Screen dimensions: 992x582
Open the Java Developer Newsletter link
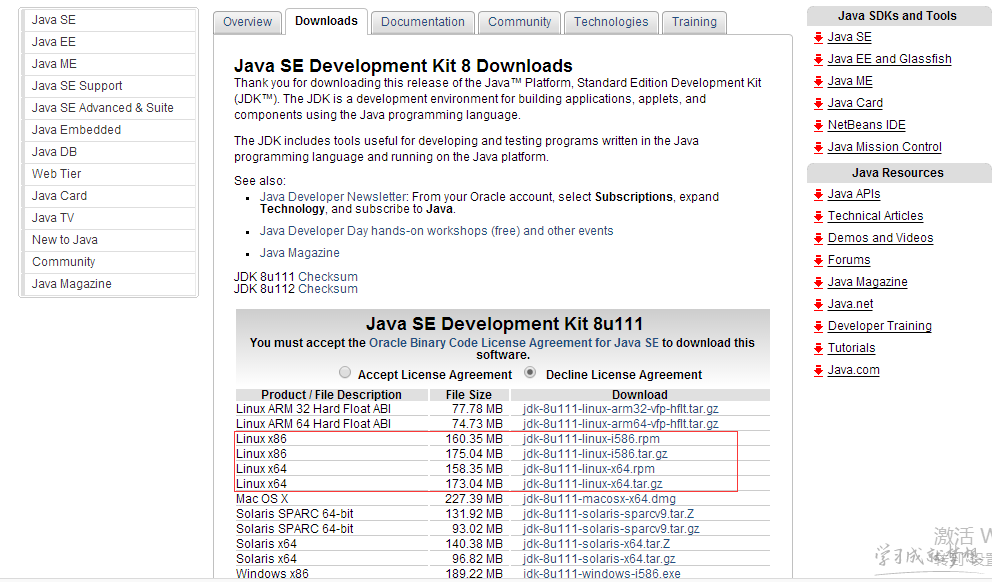333,197
